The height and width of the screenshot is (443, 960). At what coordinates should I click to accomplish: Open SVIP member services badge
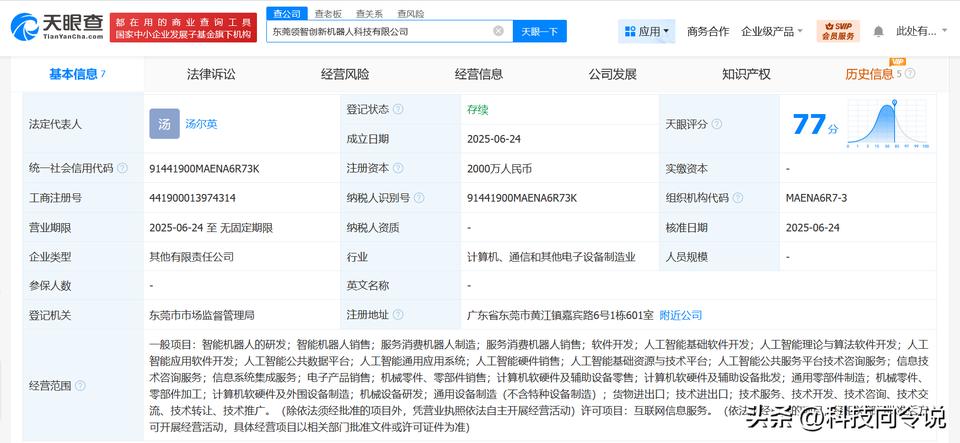838,31
